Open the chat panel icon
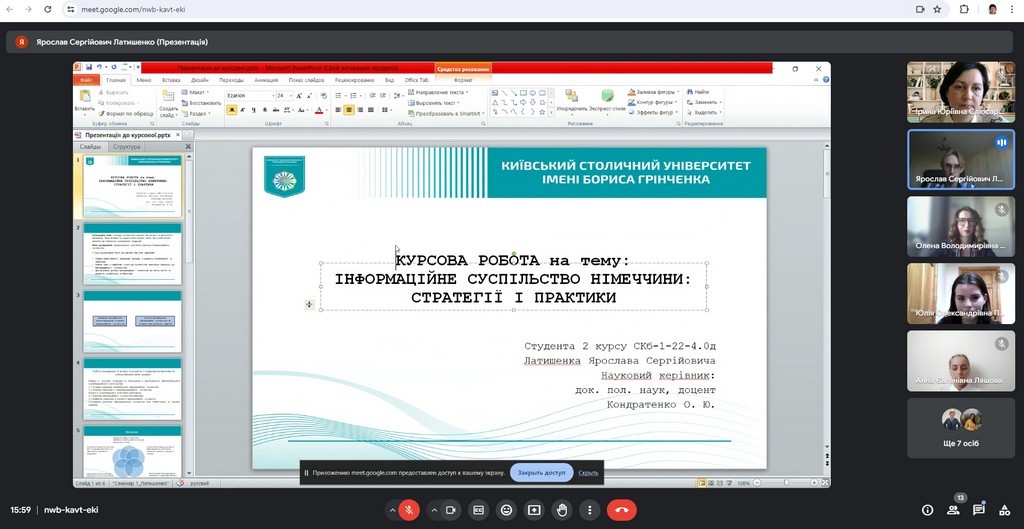Image resolution: width=1024 pixels, height=529 pixels. click(979, 510)
